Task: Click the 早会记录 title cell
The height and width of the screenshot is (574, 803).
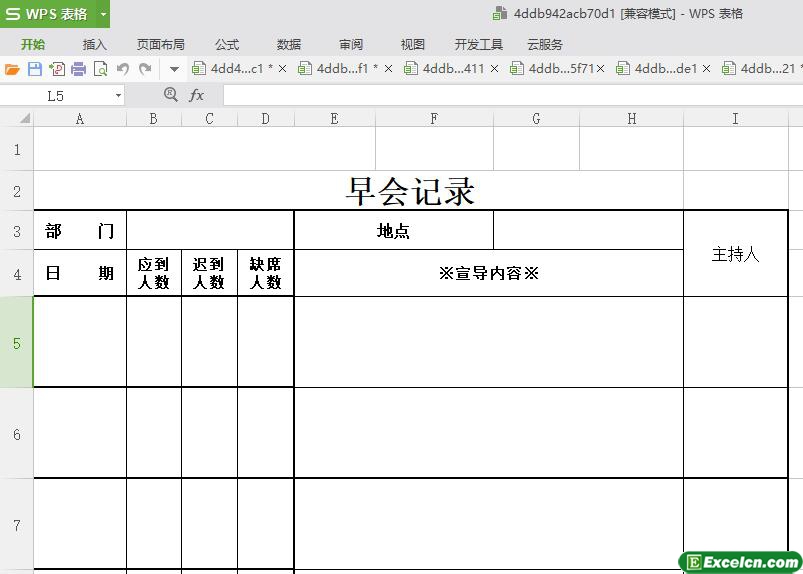Action: point(358,191)
